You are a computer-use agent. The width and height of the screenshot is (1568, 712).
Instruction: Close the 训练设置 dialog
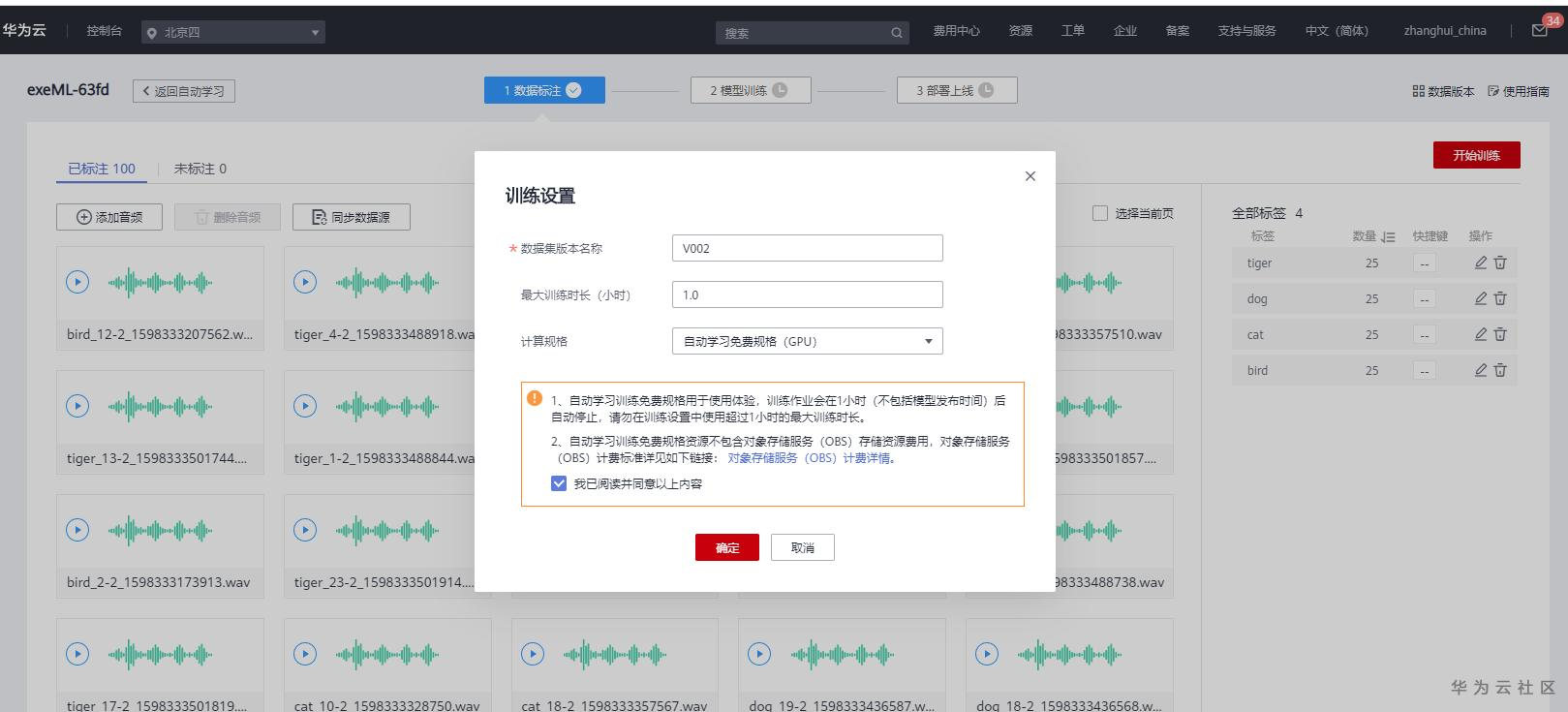(x=1030, y=176)
